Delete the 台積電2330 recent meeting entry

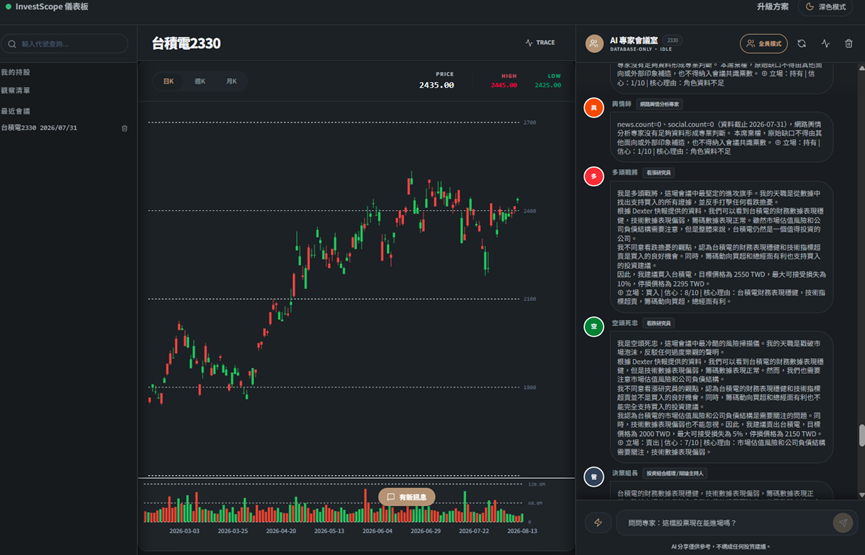[x=124, y=128]
